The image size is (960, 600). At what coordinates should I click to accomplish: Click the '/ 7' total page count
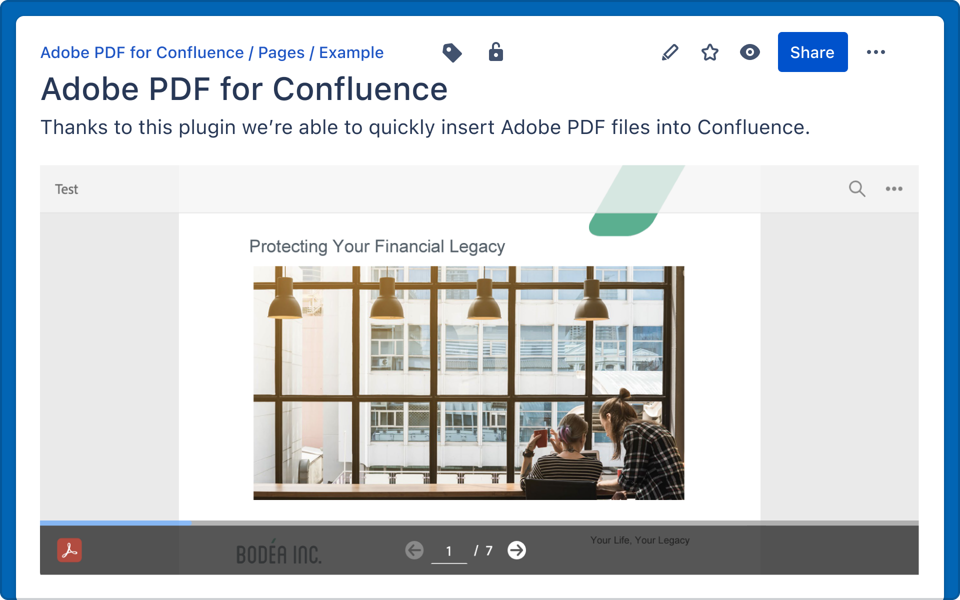(483, 550)
